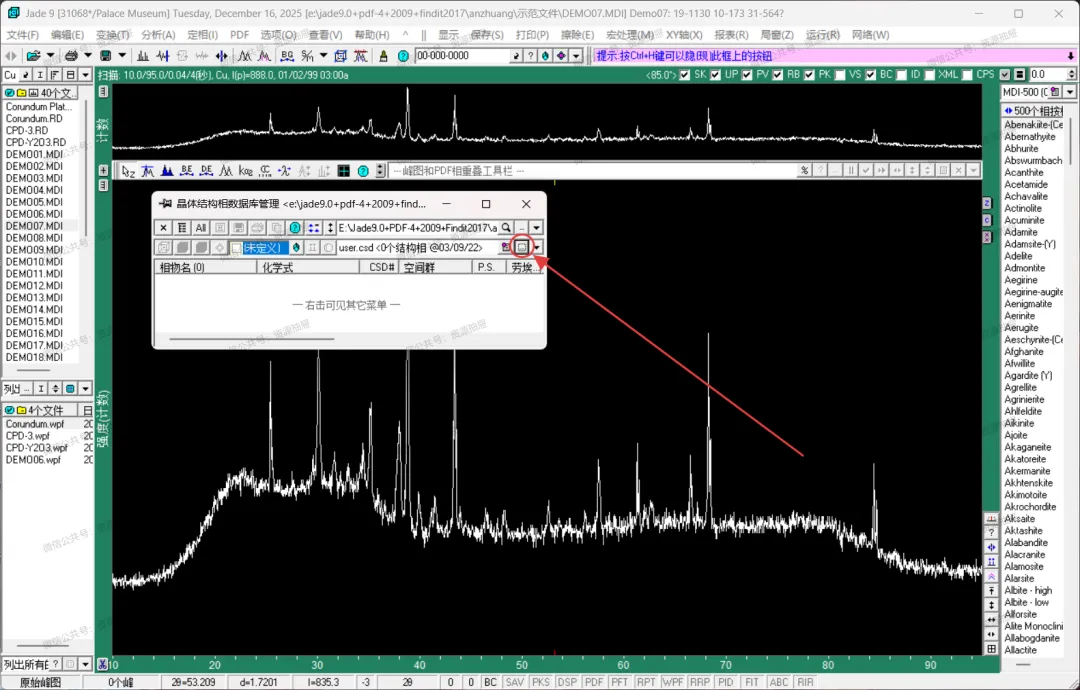Open the 选项(O) menu
Image resolution: width=1080 pixels, height=690 pixels.
(x=278, y=34)
